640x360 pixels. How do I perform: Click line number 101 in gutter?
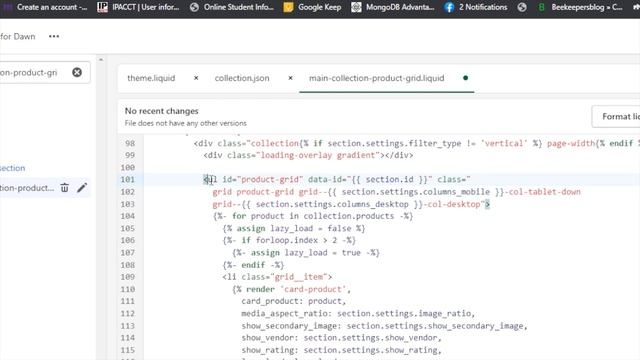click(127, 180)
